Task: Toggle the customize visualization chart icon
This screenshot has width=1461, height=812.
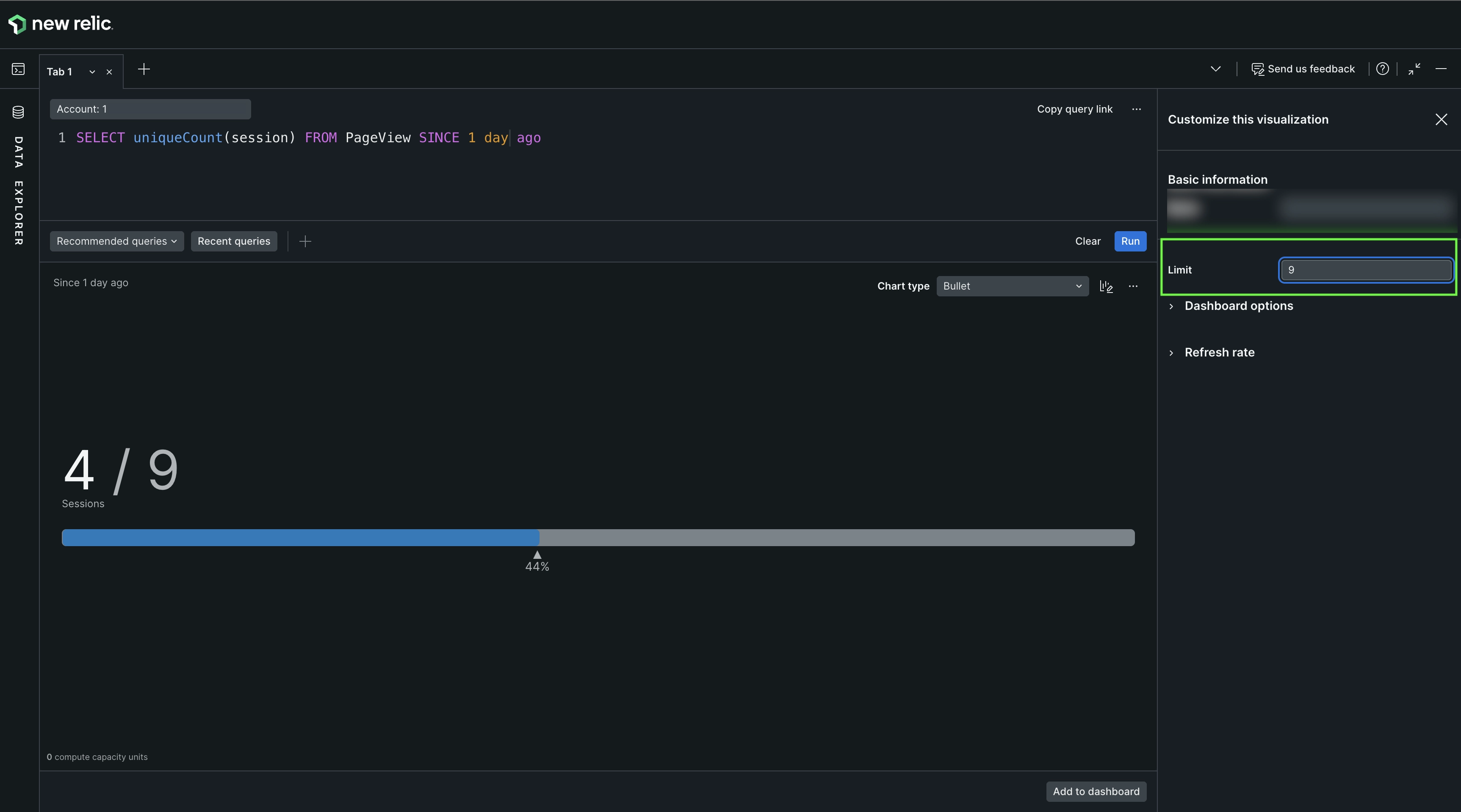Action: pos(1106,286)
